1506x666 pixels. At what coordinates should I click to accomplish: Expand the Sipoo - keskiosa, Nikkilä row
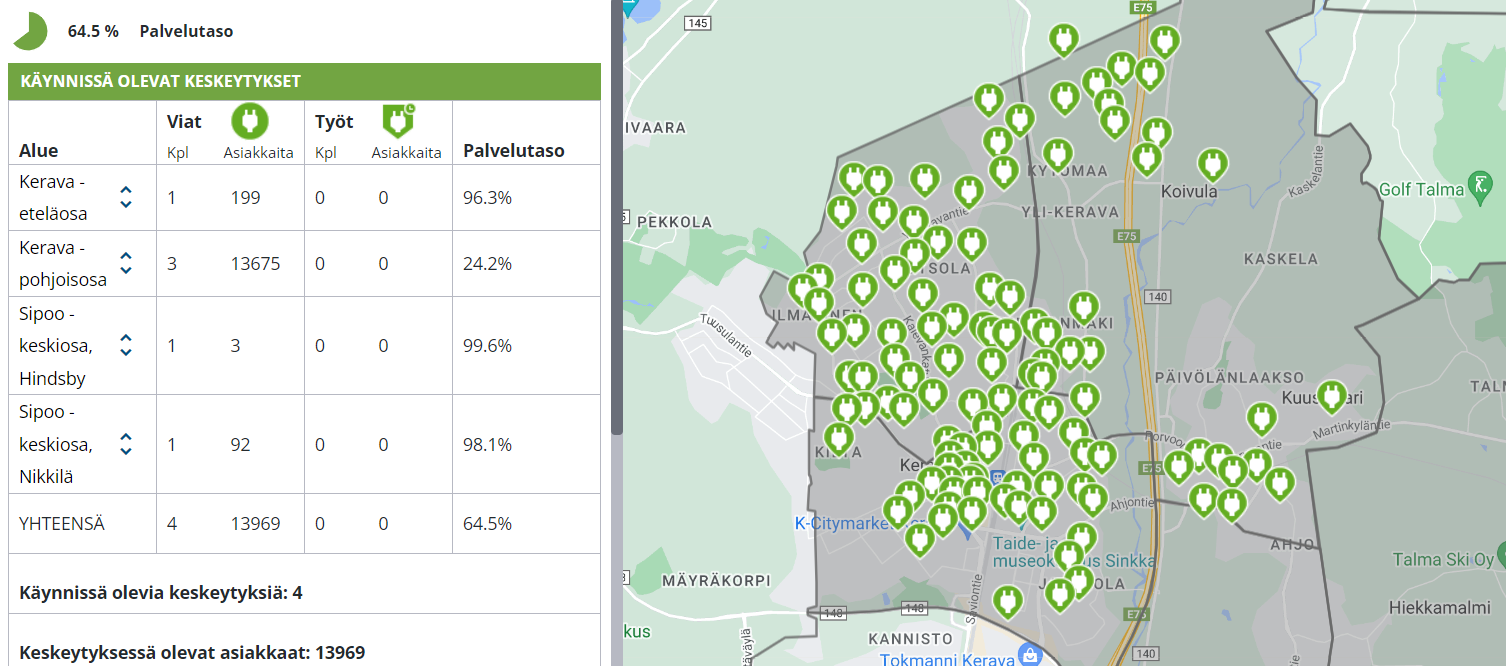[126, 444]
